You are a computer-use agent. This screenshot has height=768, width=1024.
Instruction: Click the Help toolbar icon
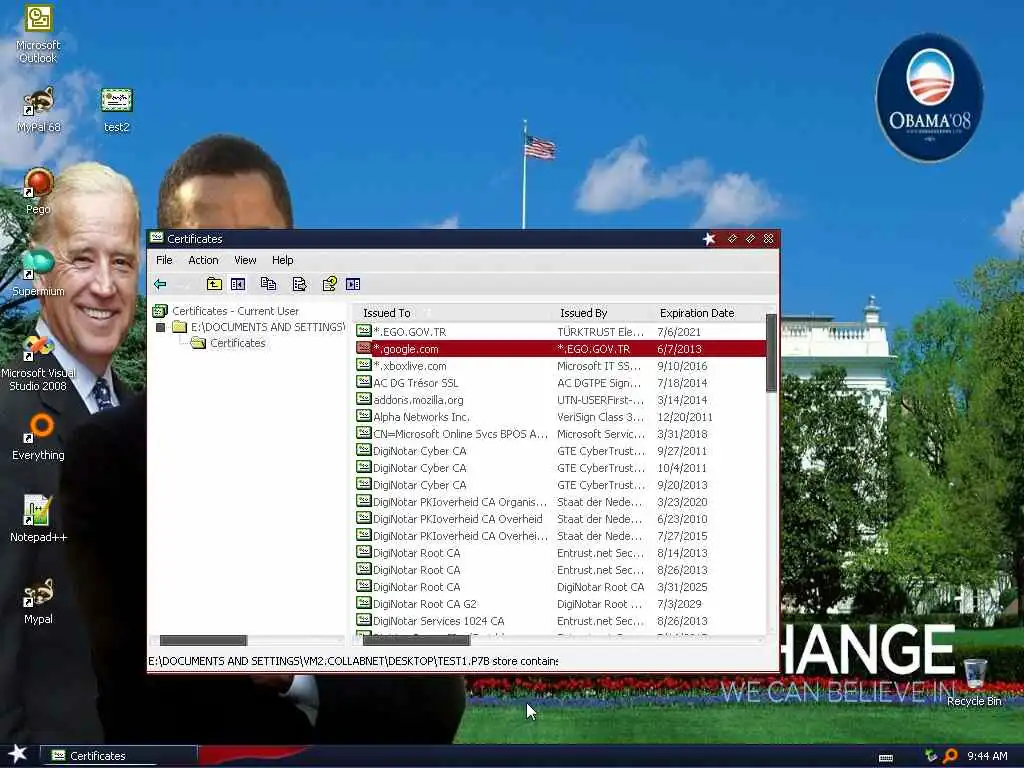pyautogui.click(x=330, y=284)
